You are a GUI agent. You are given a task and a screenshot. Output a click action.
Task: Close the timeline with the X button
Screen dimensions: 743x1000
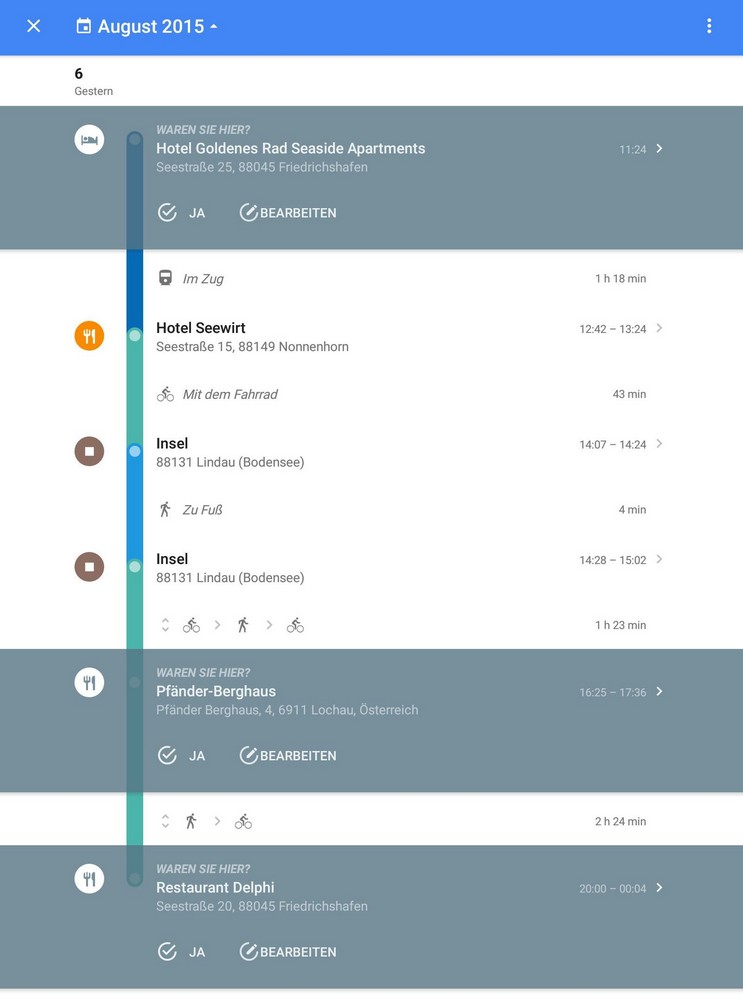(x=34, y=26)
